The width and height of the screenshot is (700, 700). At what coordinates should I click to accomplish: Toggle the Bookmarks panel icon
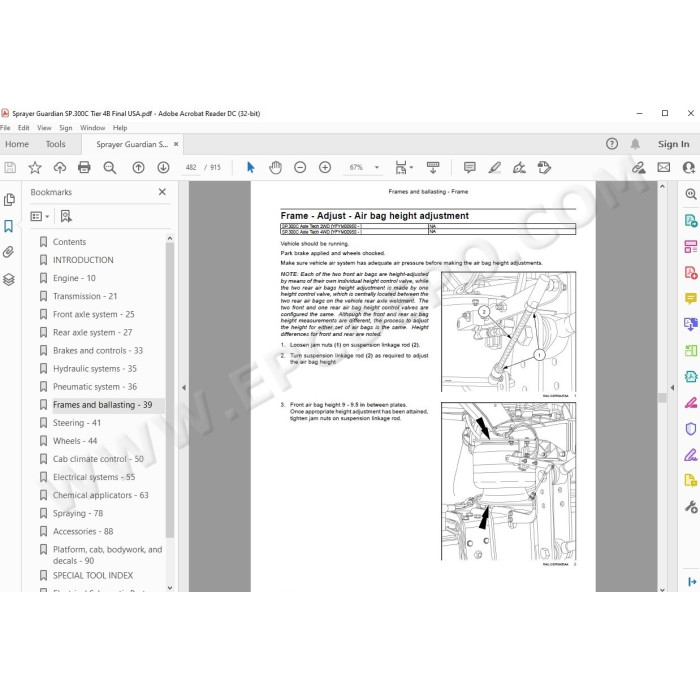[x=9, y=226]
